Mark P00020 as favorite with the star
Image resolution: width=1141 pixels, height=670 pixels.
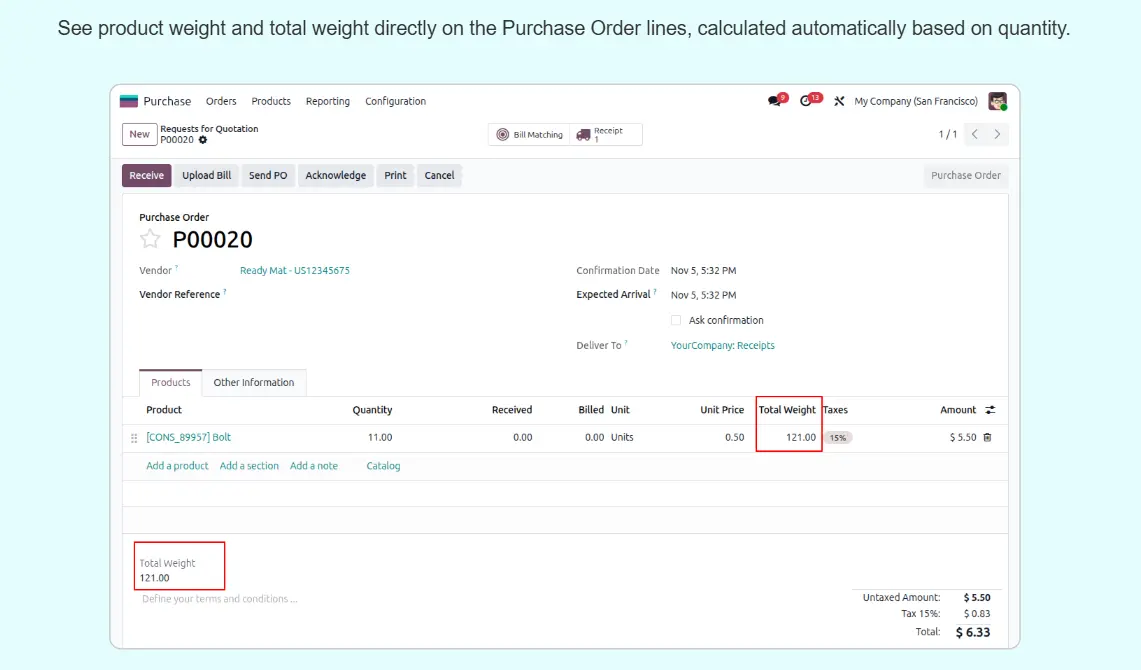(x=150, y=239)
